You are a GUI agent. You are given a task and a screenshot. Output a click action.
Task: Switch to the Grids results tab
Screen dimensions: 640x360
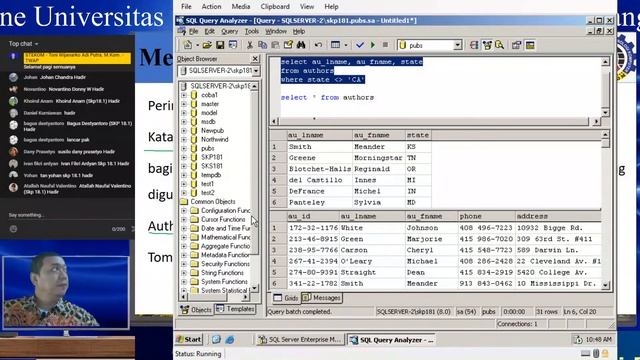286,298
